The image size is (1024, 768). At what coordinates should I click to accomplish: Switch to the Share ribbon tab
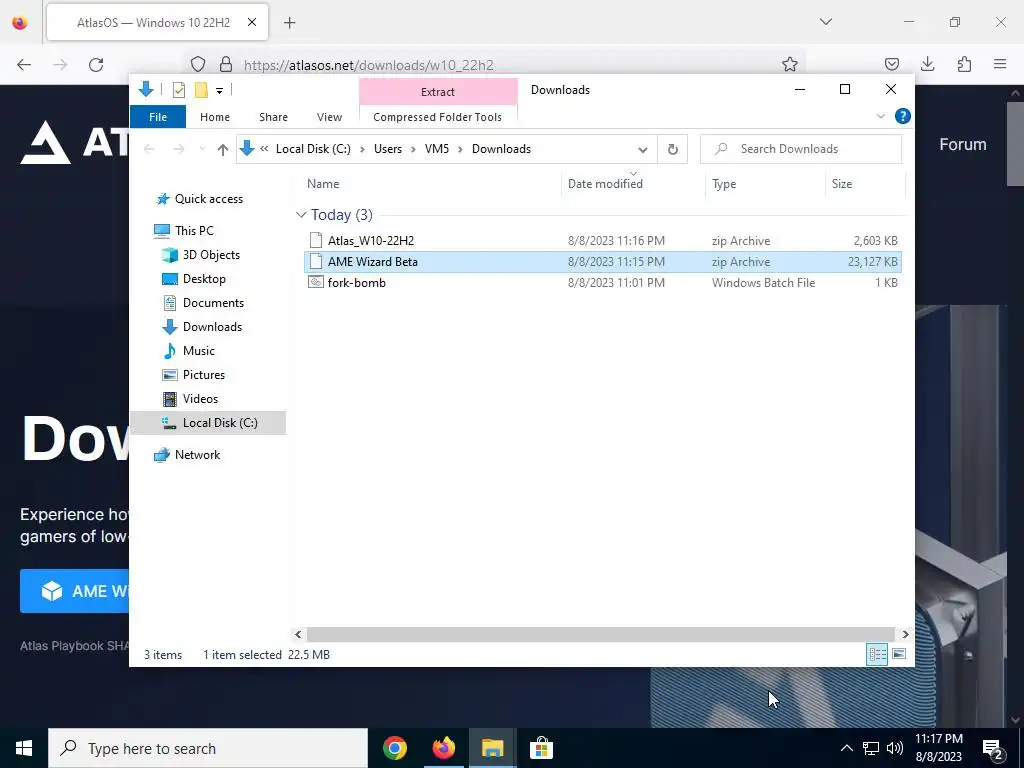[273, 117]
